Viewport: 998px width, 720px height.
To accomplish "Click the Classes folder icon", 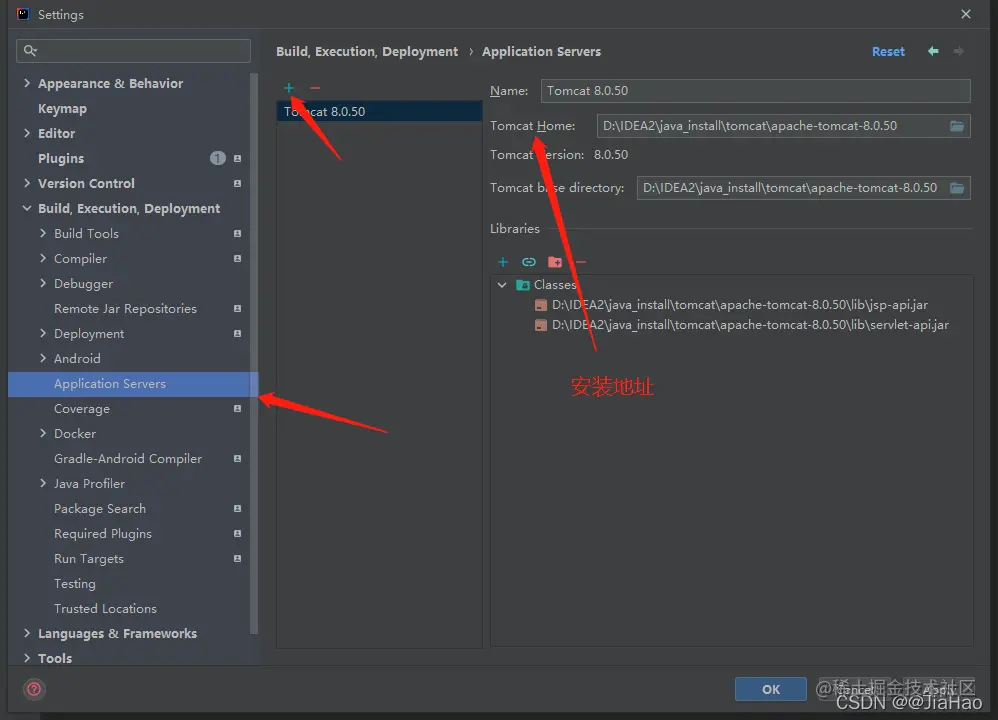I will (523, 285).
